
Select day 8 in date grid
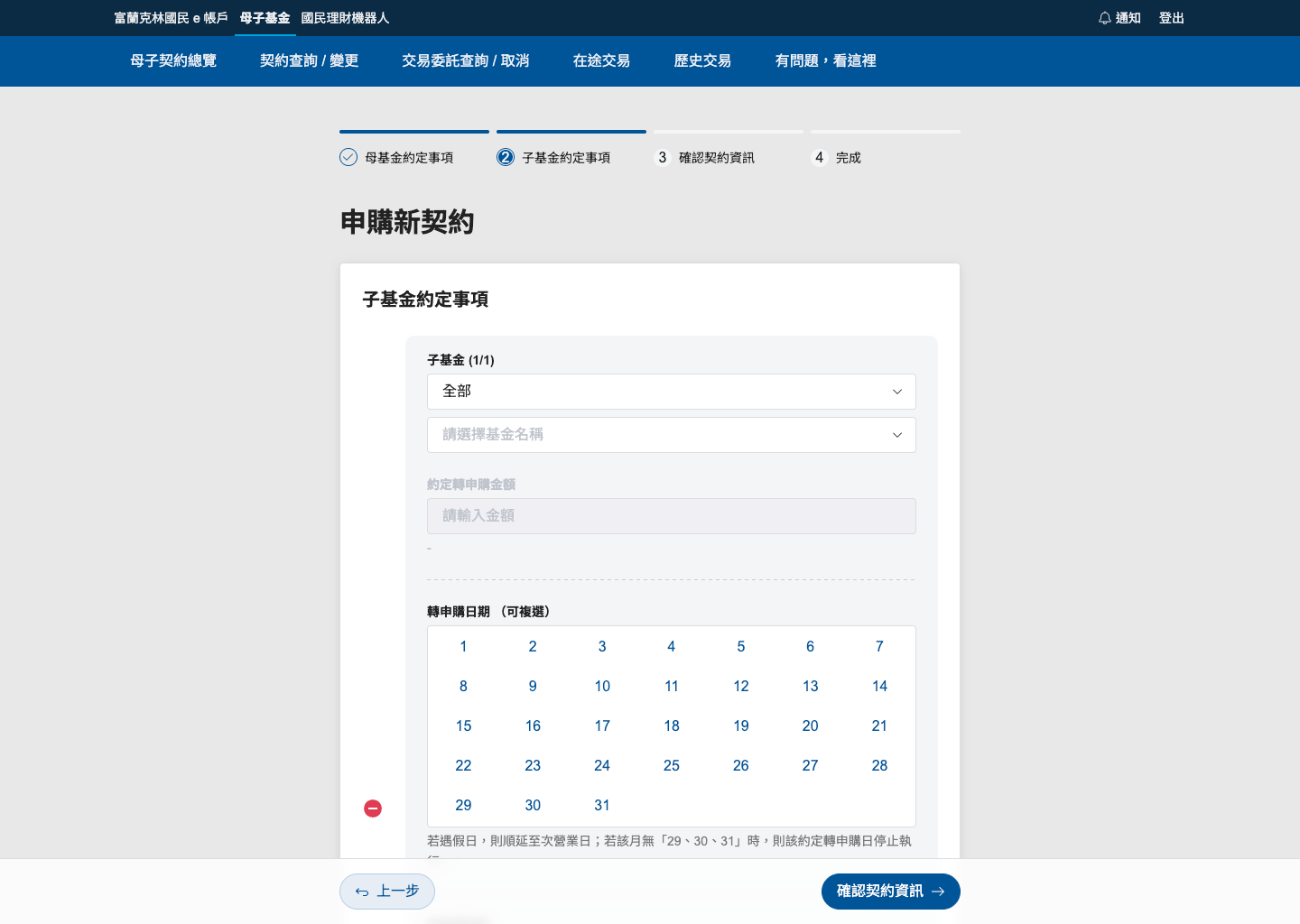click(463, 686)
